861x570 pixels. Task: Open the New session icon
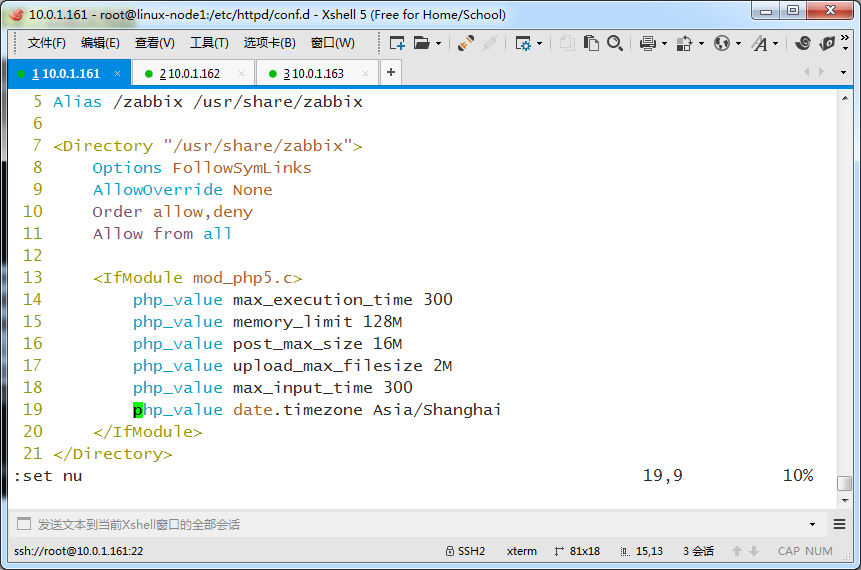(396, 43)
